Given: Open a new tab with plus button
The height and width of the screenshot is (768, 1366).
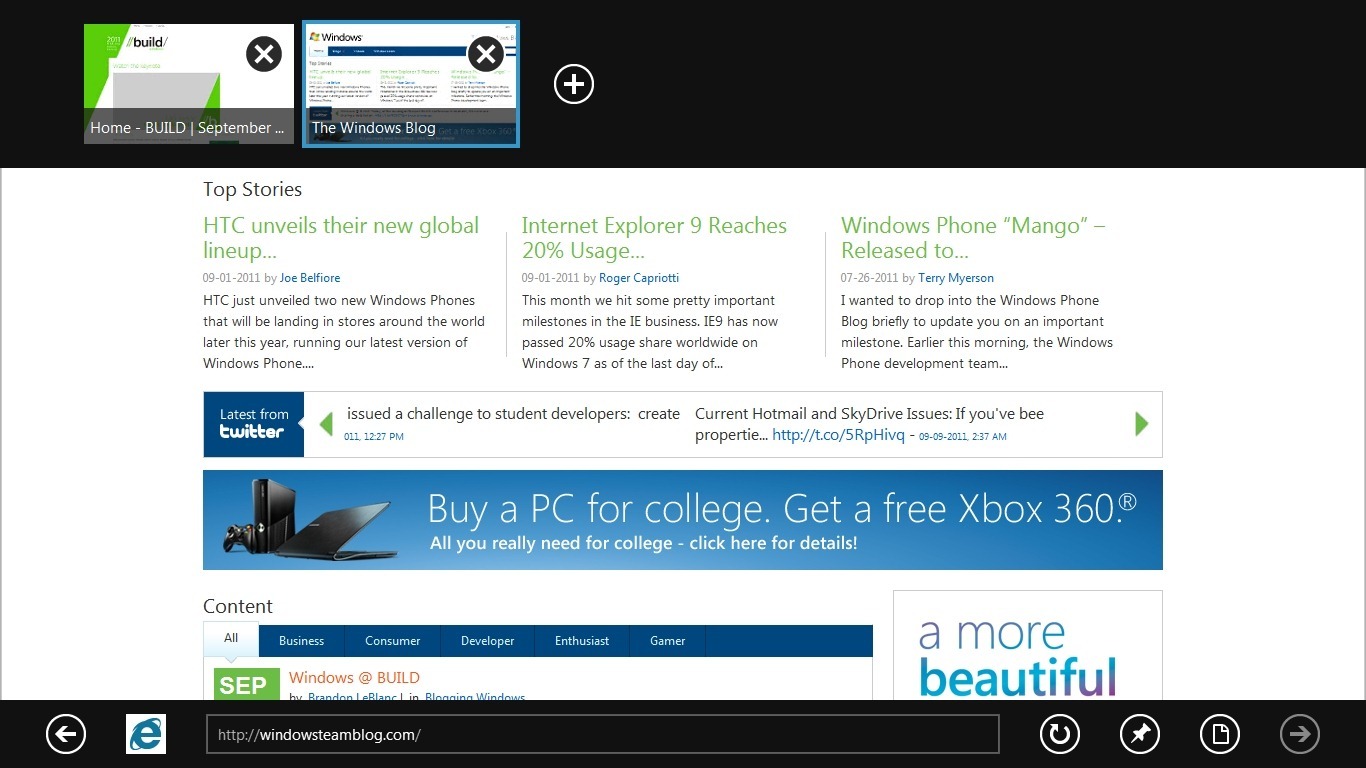Looking at the screenshot, I should point(574,84).
